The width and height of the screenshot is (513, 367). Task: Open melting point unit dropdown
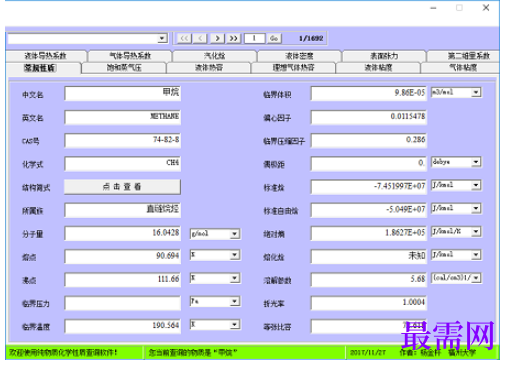(x=215, y=256)
